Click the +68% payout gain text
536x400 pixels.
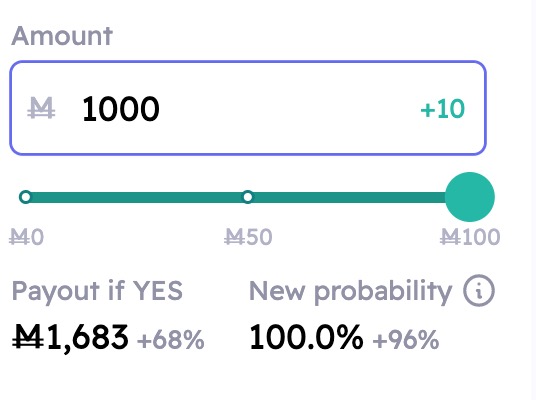(170, 340)
